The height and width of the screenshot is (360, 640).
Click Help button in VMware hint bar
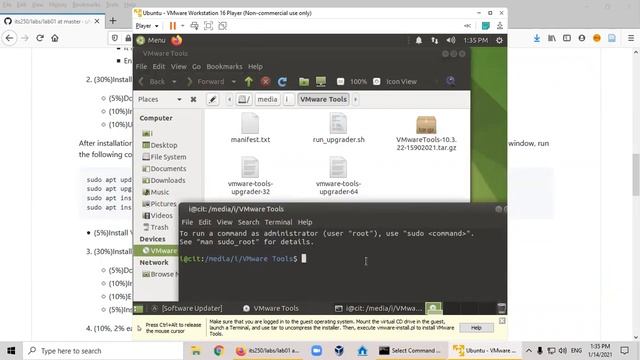click(x=476, y=328)
